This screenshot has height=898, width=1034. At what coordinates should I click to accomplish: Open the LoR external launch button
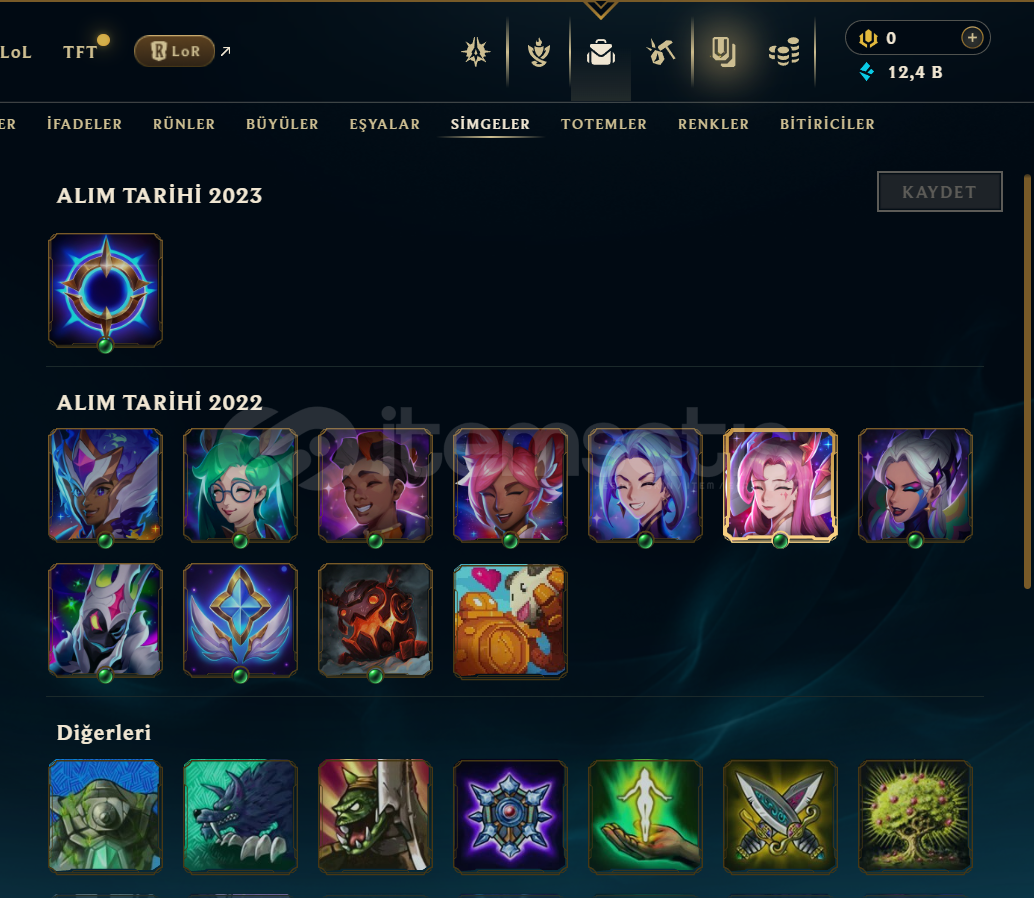point(175,51)
